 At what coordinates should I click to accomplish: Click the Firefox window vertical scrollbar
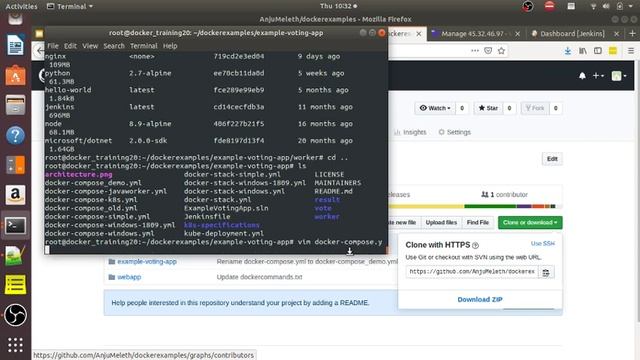coord(637,192)
